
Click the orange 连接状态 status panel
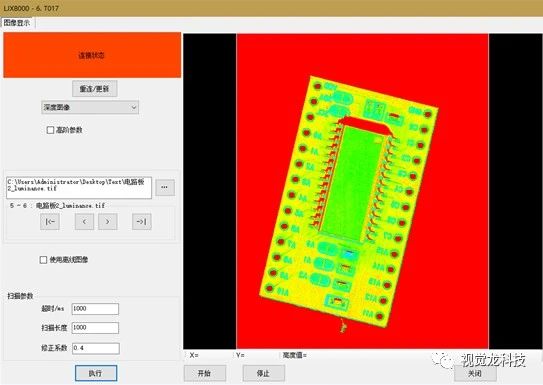point(92,55)
